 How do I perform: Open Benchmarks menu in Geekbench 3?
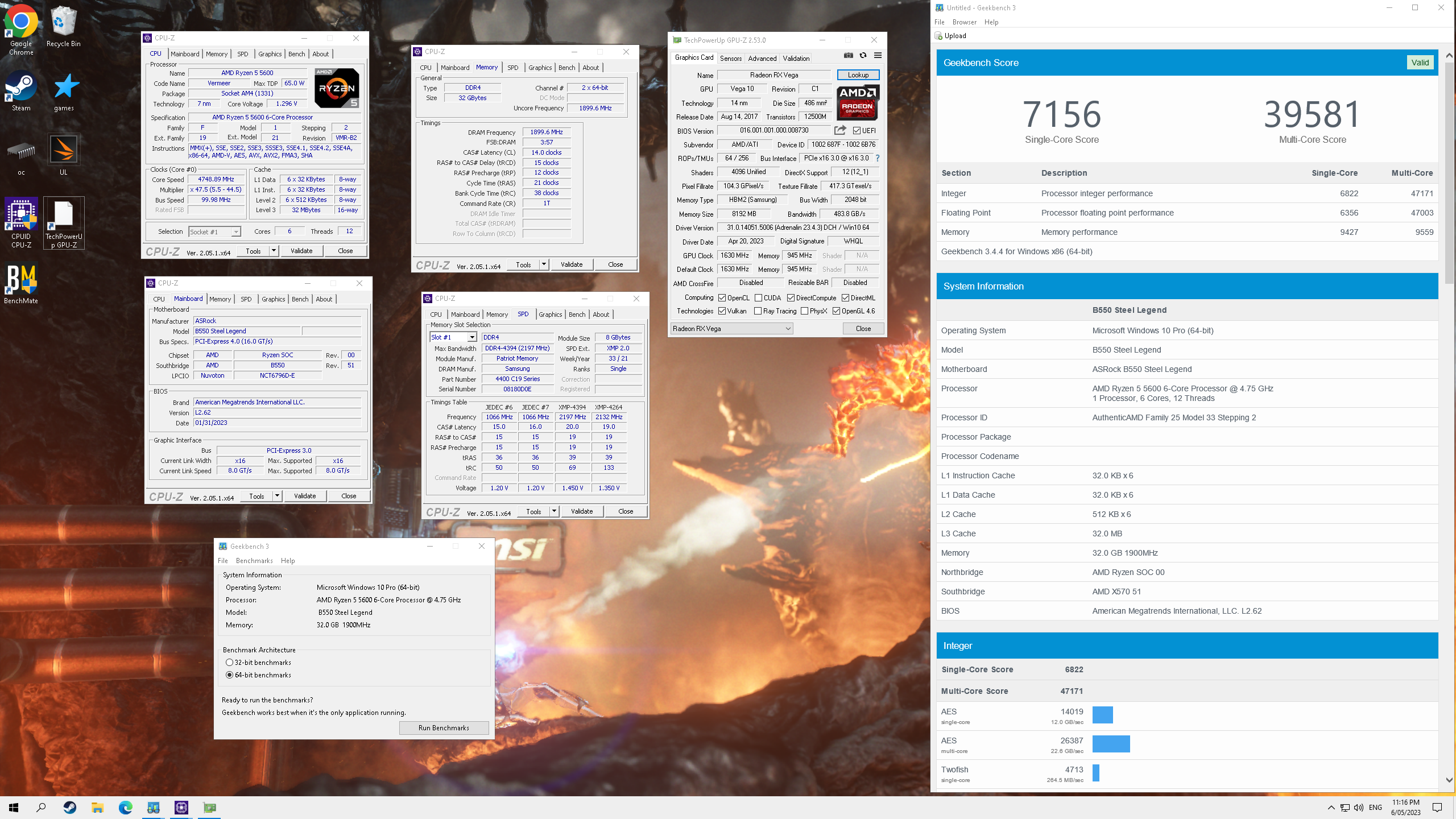pos(254,561)
